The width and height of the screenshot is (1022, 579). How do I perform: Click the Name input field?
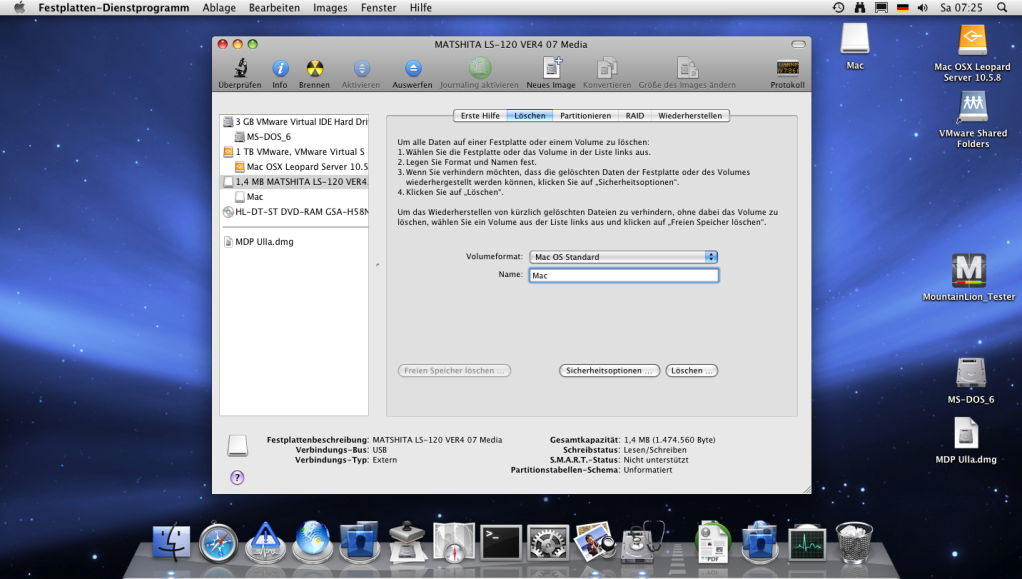coord(623,276)
